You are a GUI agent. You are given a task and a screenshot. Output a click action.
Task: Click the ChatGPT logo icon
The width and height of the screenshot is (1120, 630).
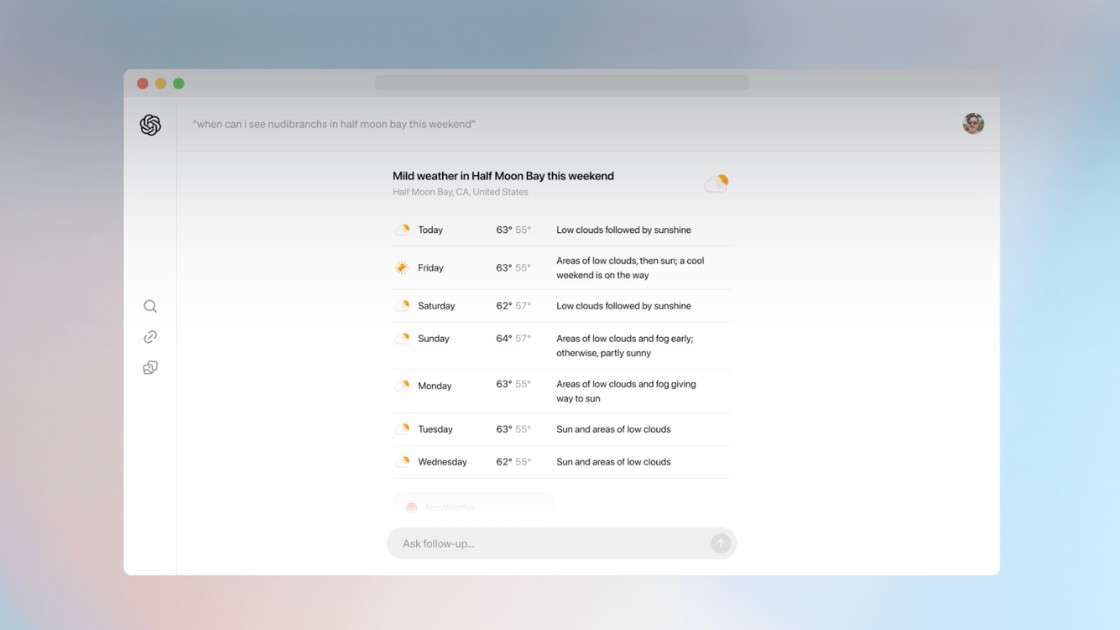150,125
